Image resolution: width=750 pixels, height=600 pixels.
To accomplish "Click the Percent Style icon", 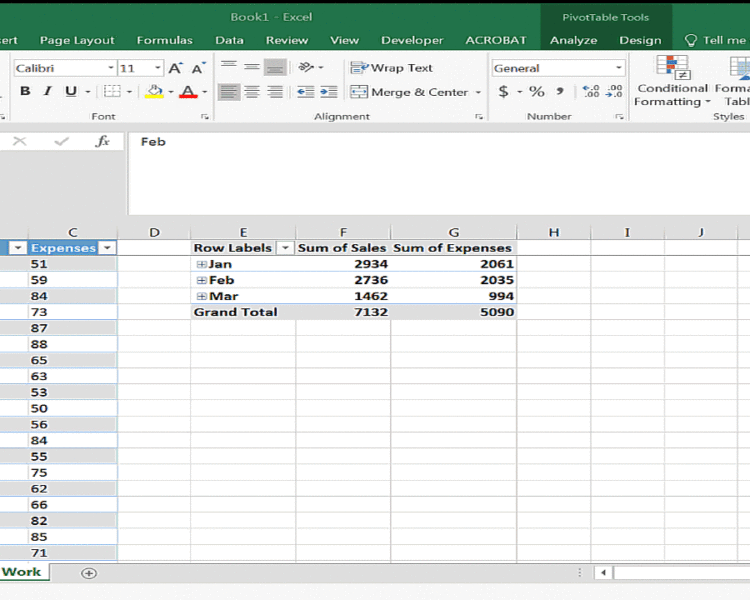I will (x=537, y=92).
